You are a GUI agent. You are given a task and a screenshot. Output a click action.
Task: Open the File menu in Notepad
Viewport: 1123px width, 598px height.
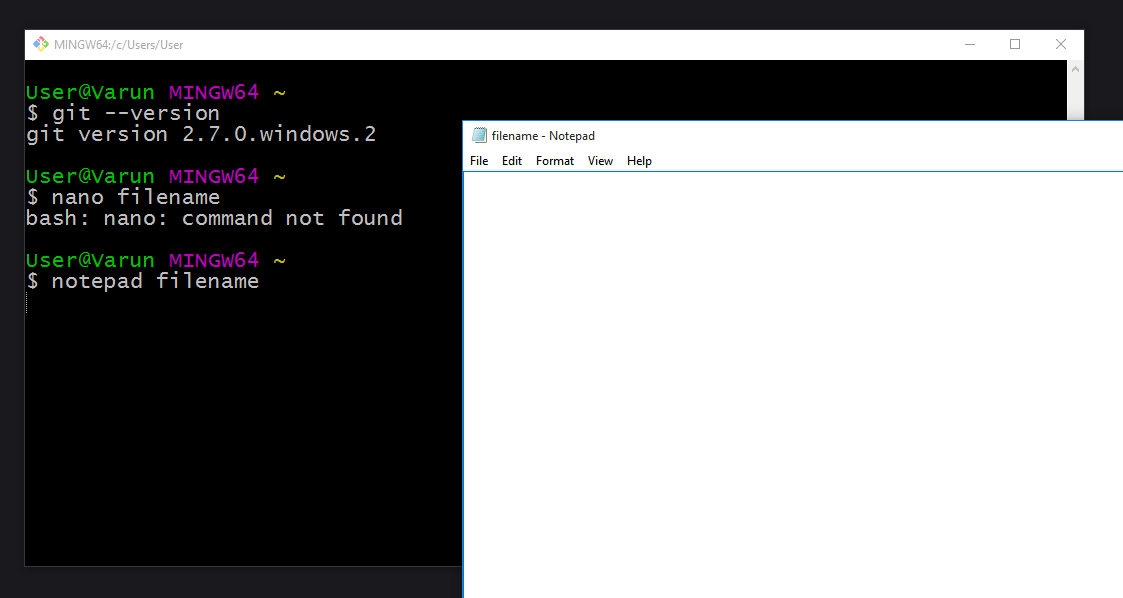[x=479, y=160]
